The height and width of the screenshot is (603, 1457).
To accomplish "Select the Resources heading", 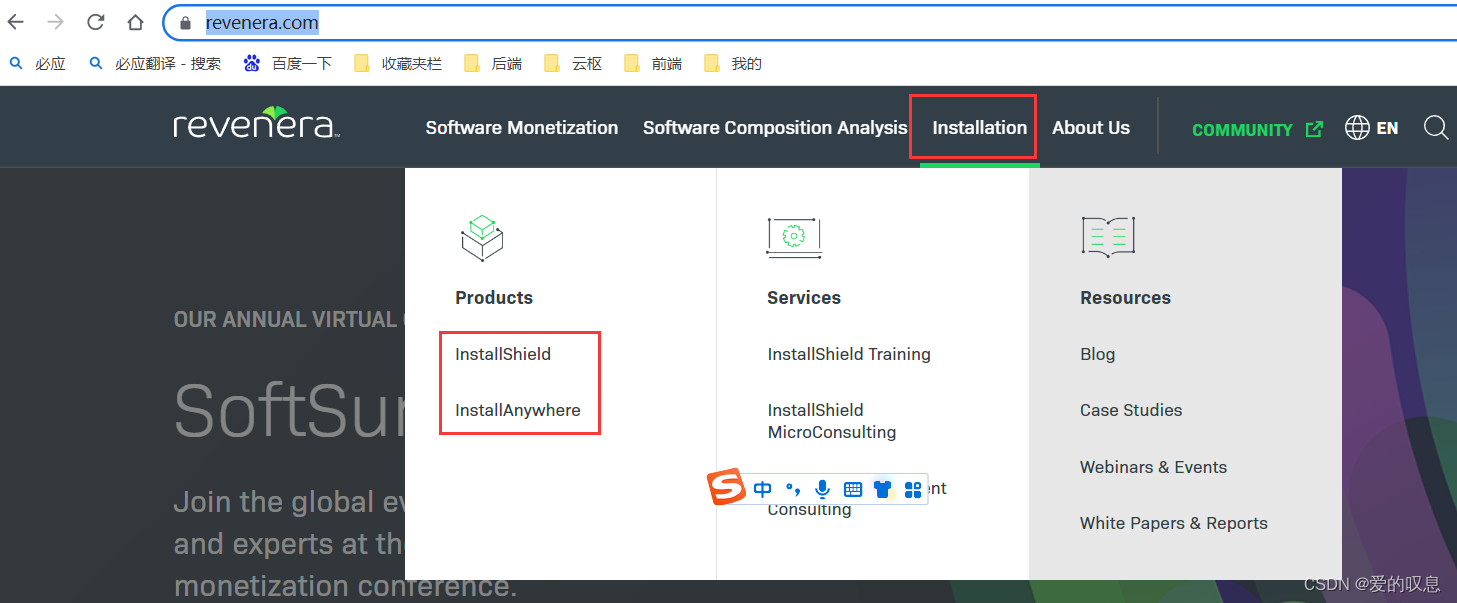I will [x=1125, y=298].
